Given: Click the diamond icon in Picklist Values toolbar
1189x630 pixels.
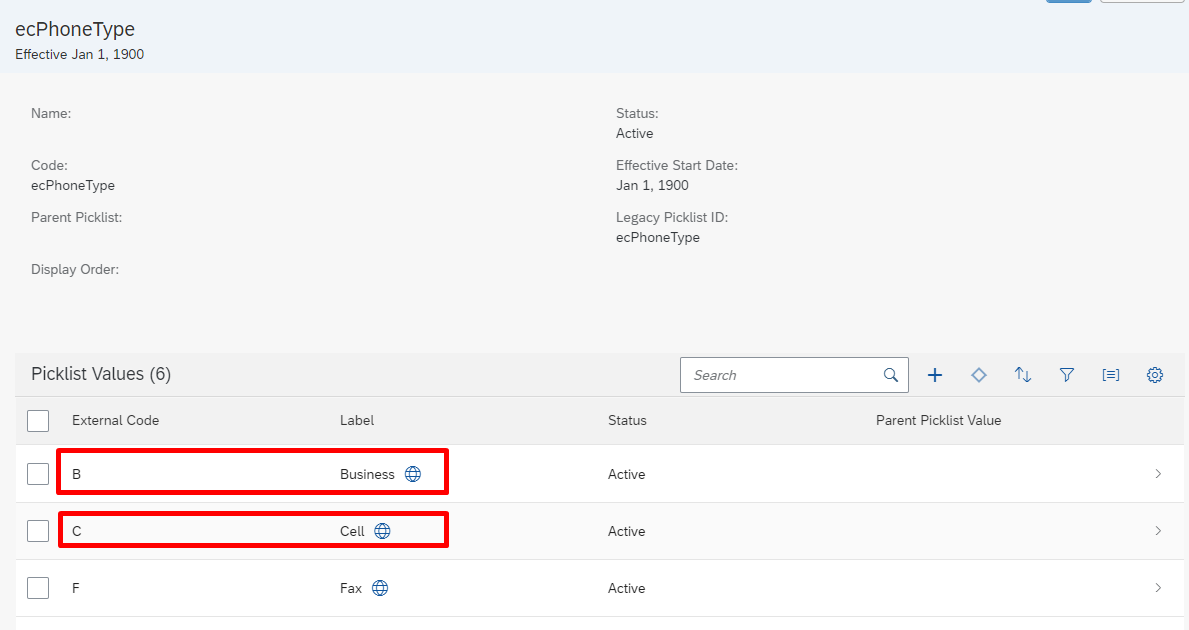Looking at the screenshot, I should (x=979, y=375).
